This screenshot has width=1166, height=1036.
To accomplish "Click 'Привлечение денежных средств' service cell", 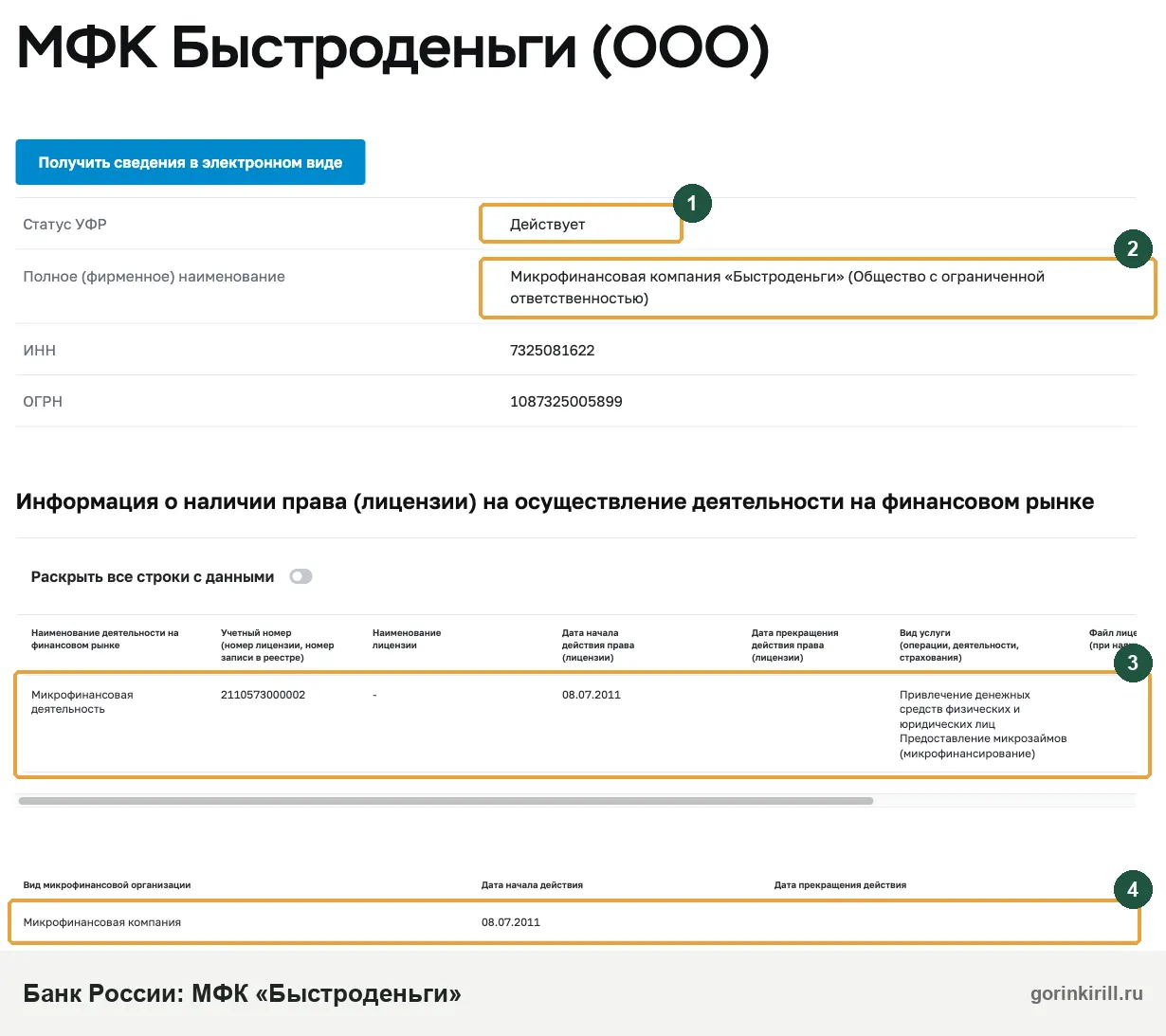I will (965, 709).
